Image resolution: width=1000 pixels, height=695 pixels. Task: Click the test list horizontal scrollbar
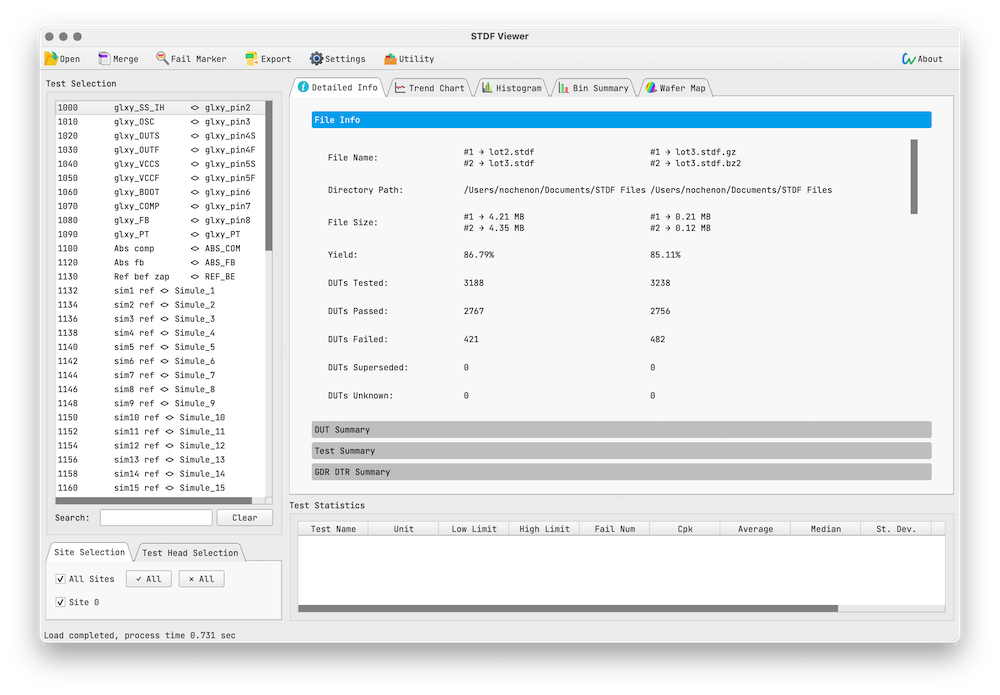pos(154,501)
